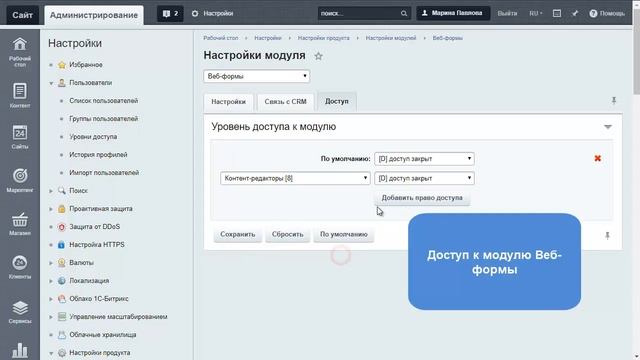This screenshot has height=360, width=640.
Task: Collapse the Уровень доступа к модулю section
Action: coord(608,127)
